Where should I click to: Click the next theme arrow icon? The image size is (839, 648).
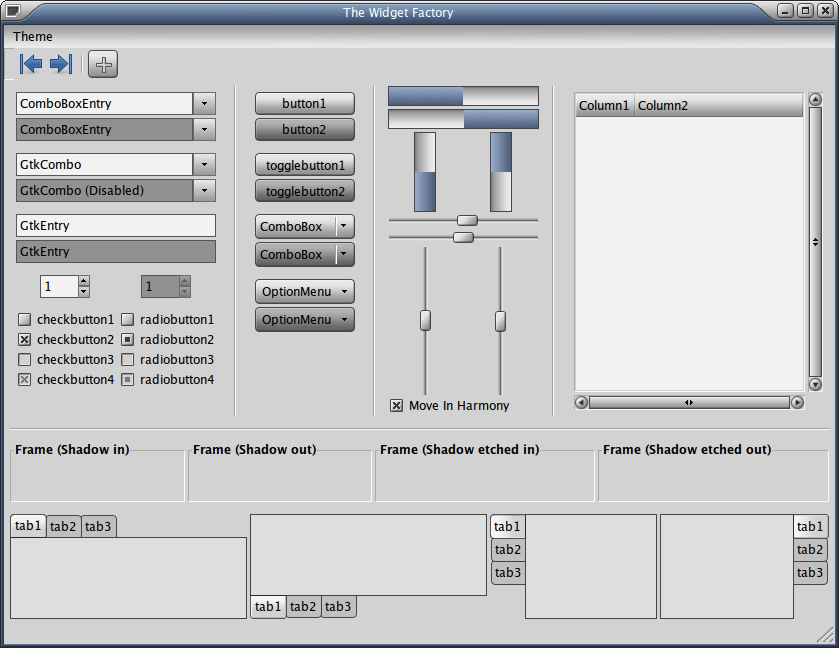click(61, 64)
